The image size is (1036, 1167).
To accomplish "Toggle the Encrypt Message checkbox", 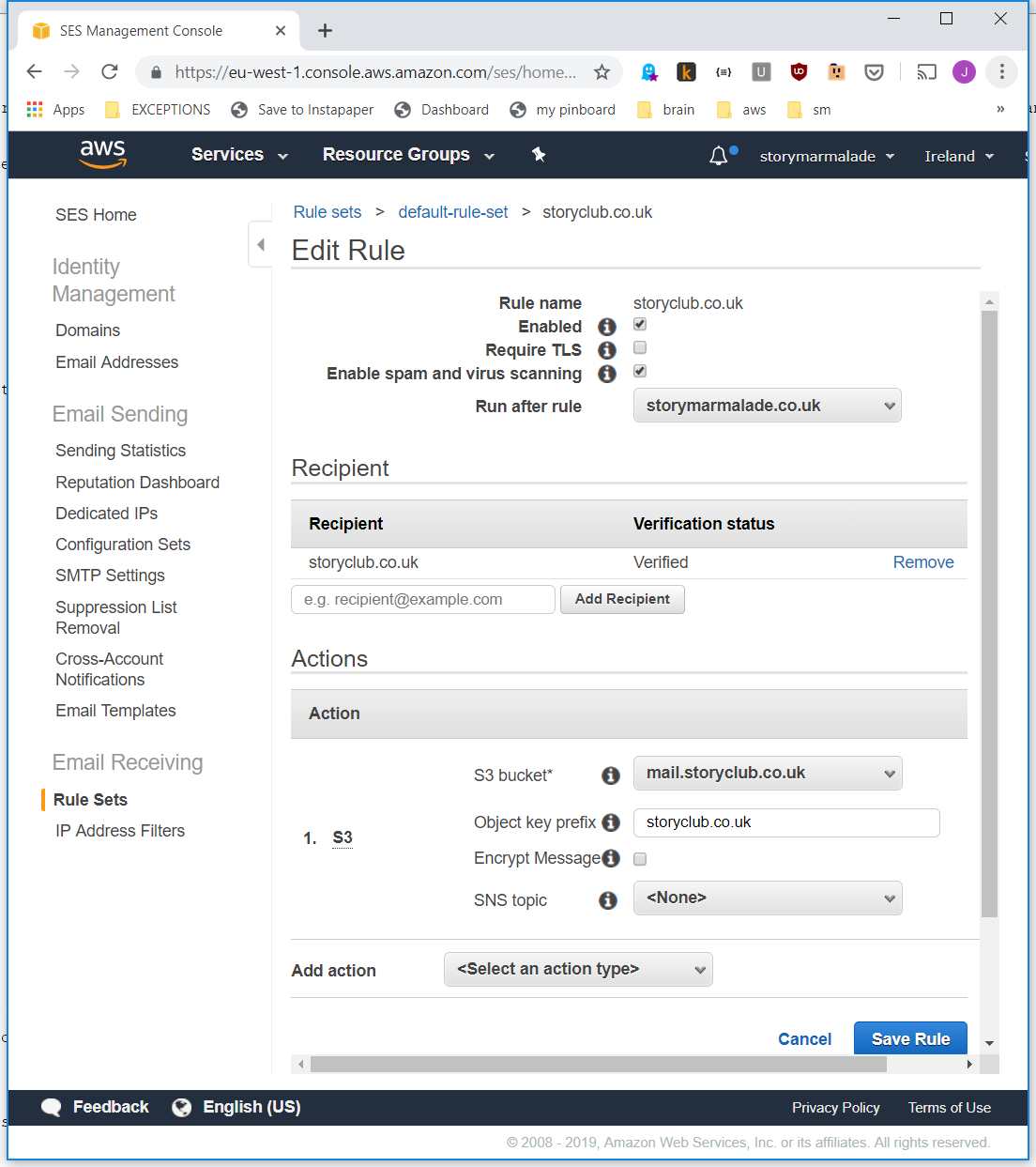I will (x=640, y=859).
